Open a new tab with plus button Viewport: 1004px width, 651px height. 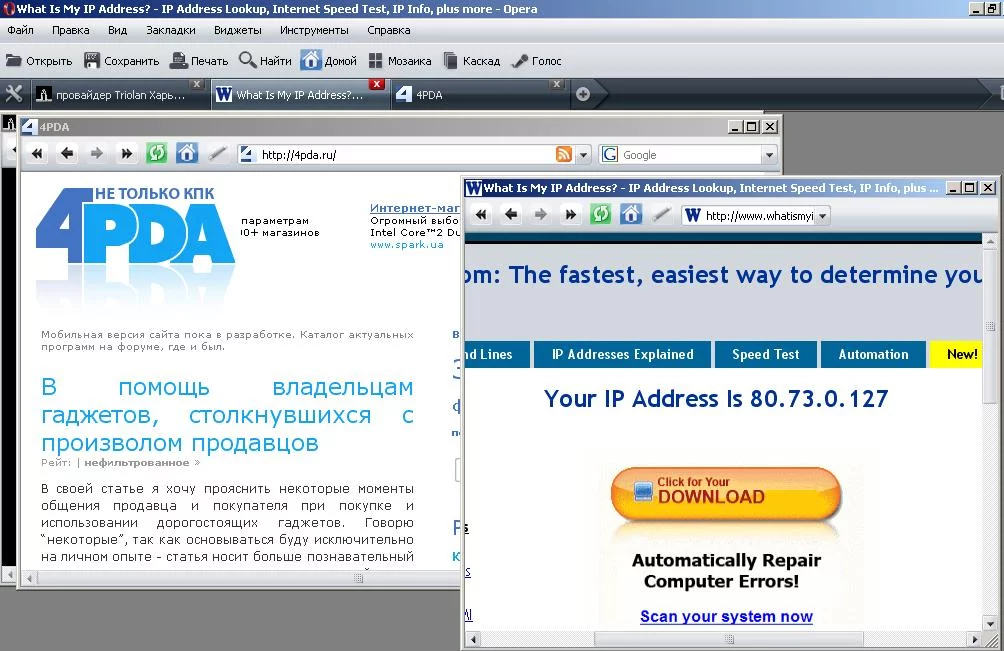(x=583, y=94)
